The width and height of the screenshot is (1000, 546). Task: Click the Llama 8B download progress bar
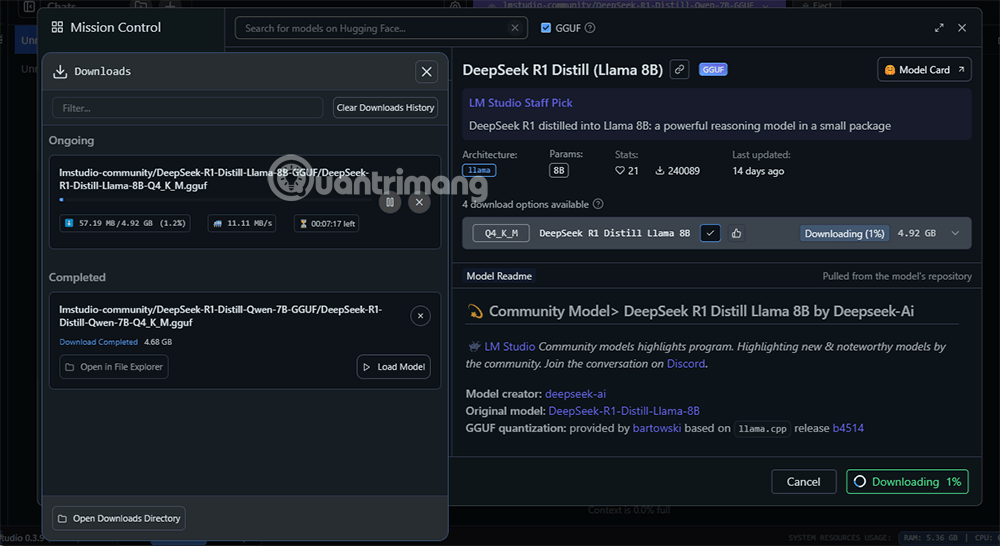click(217, 200)
